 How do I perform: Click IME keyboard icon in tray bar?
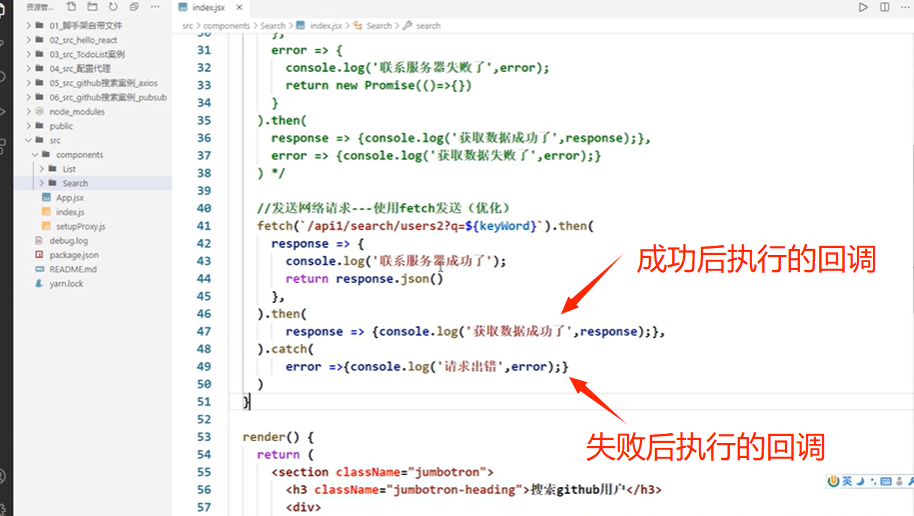[x=886, y=481]
